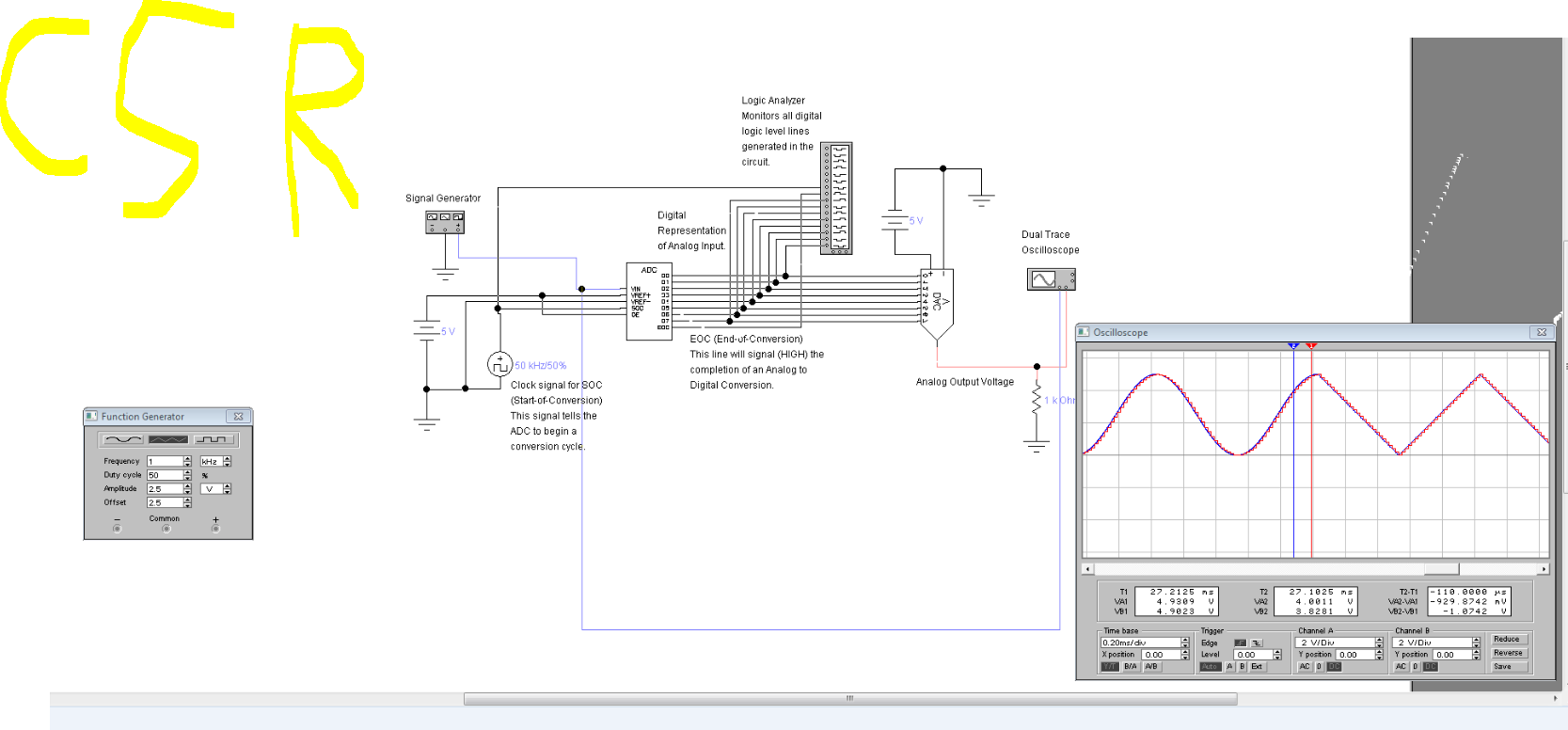Select AC coupling for Channel A
The height and width of the screenshot is (730, 1568).
[x=1305, y=666]
